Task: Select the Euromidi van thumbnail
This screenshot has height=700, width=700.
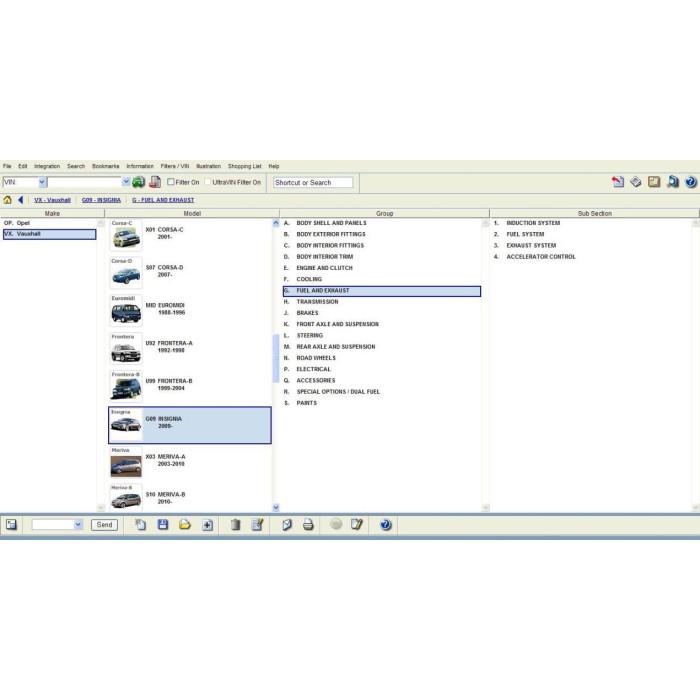Action: tap(126, 311)
